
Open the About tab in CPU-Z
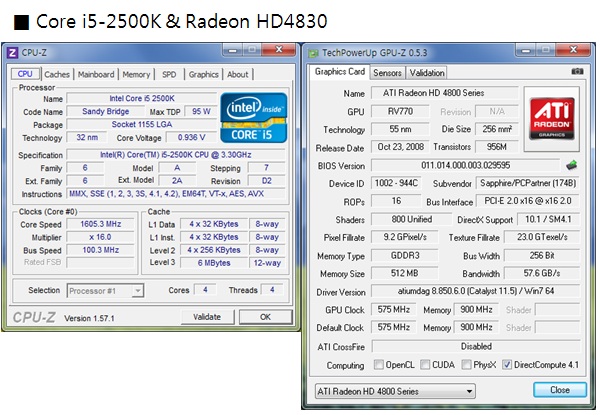click(238, 74)
